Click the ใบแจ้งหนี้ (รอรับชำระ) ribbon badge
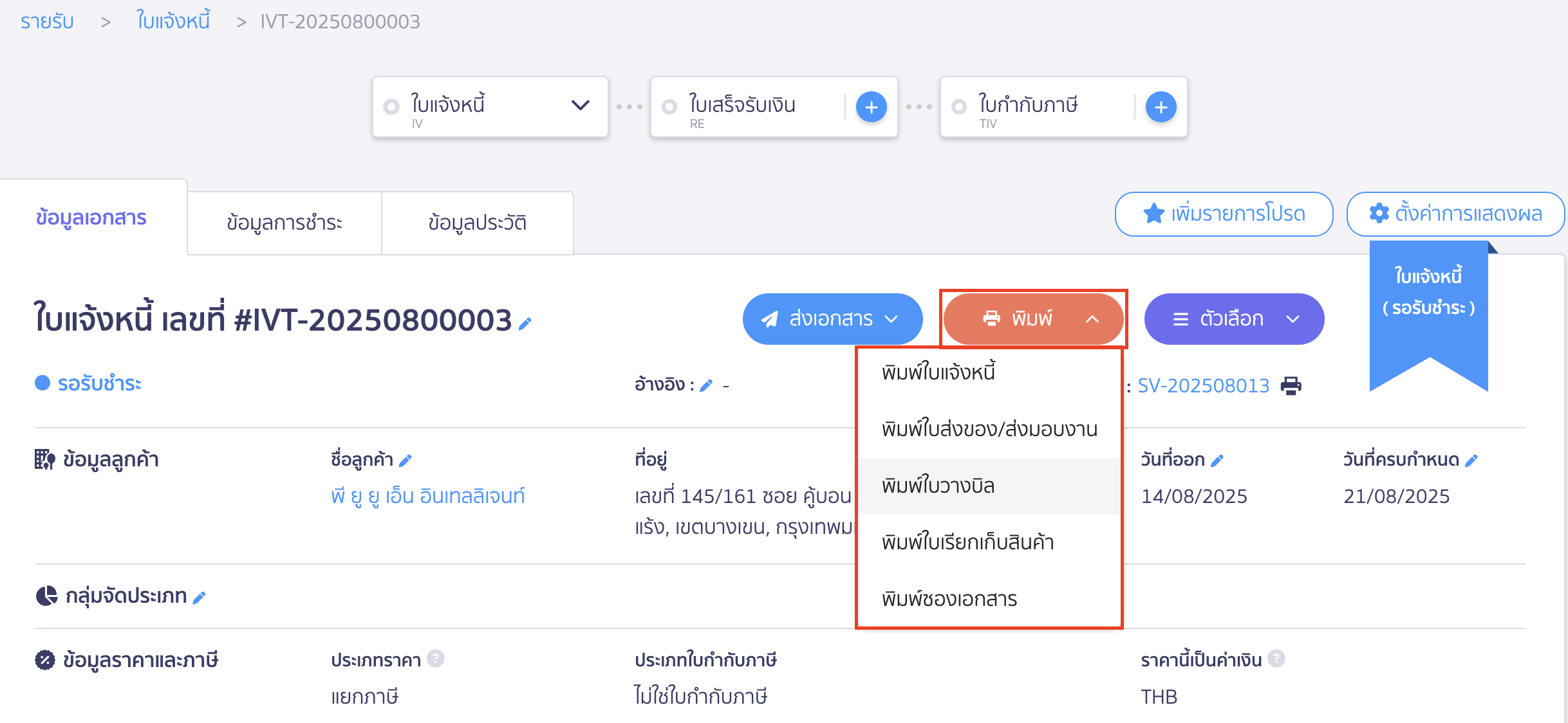The width and height of the screenshot is (1568, 723). tap(1429, 315)
